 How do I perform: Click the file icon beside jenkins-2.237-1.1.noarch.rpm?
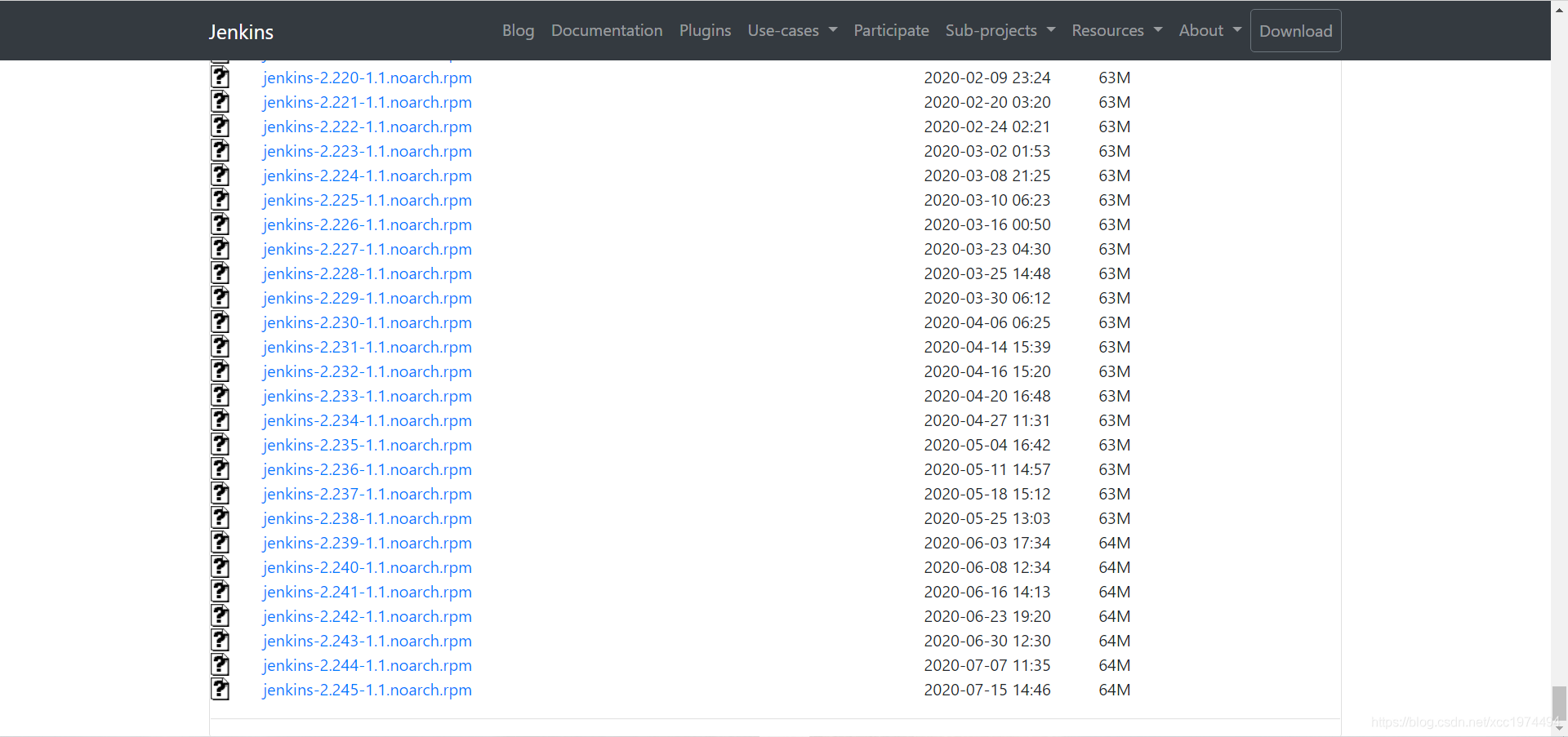pos(220,494)
